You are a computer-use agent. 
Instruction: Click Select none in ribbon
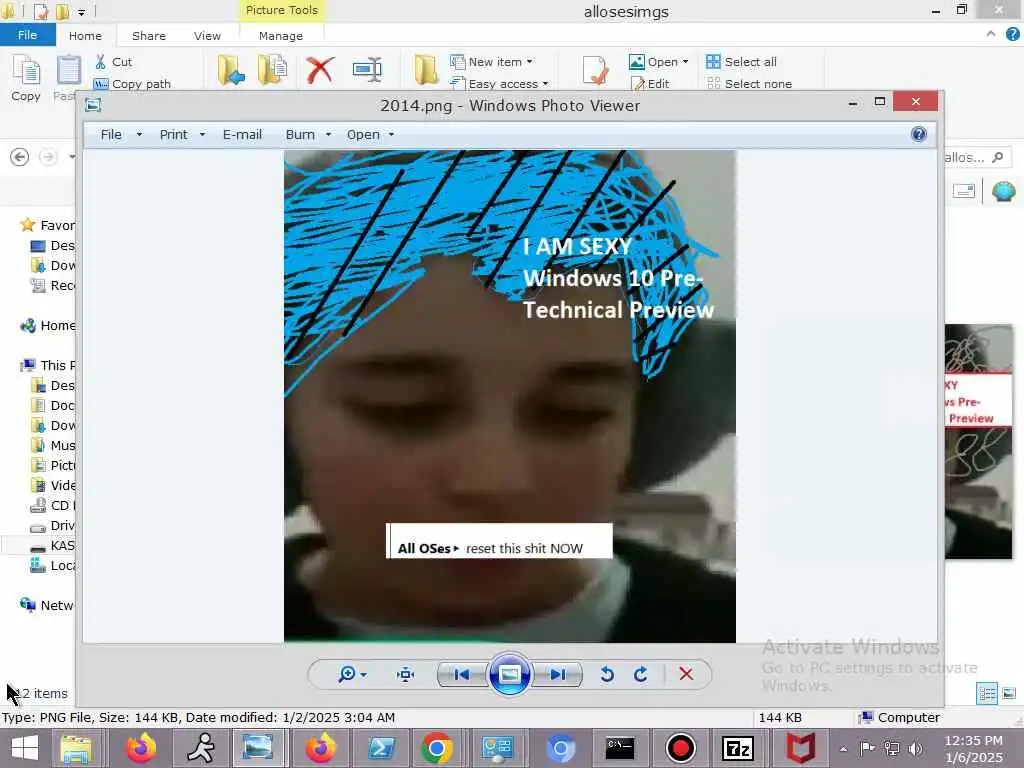coord(749,84)
